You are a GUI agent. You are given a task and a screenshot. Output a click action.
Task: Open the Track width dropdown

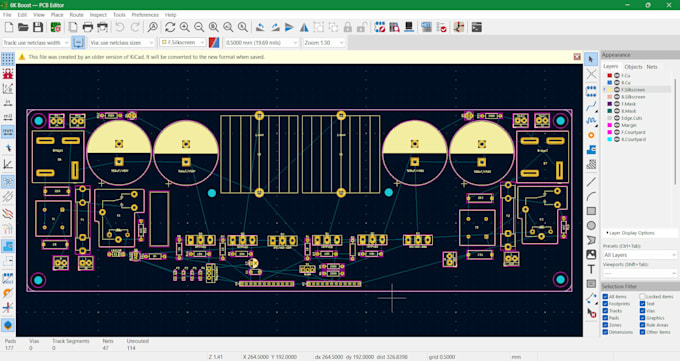pyautogui.click(x=36, y=43)
